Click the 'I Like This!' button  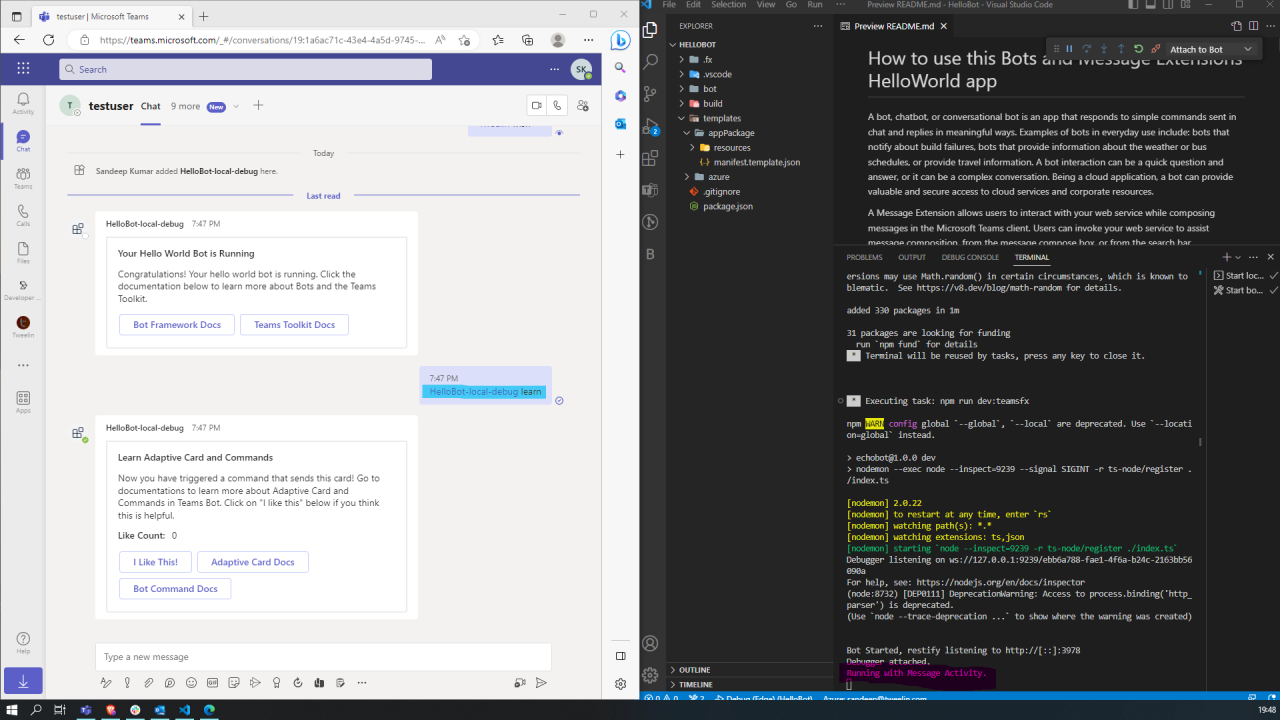[x=154, y=561]
